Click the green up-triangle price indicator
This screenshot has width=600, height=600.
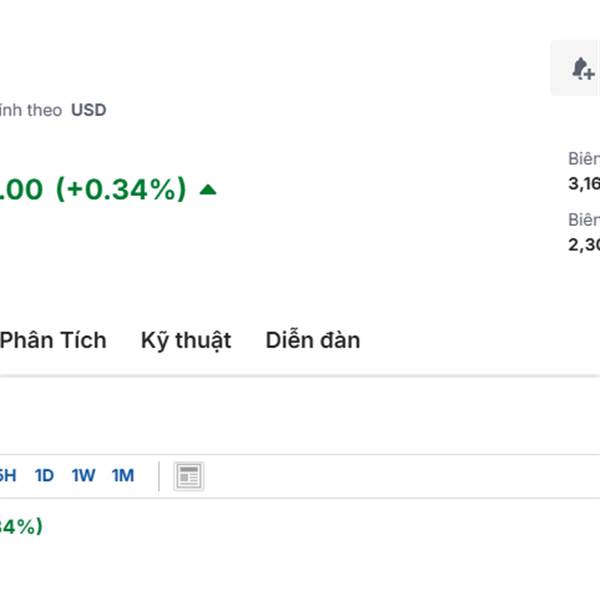(x=208, y=189)
